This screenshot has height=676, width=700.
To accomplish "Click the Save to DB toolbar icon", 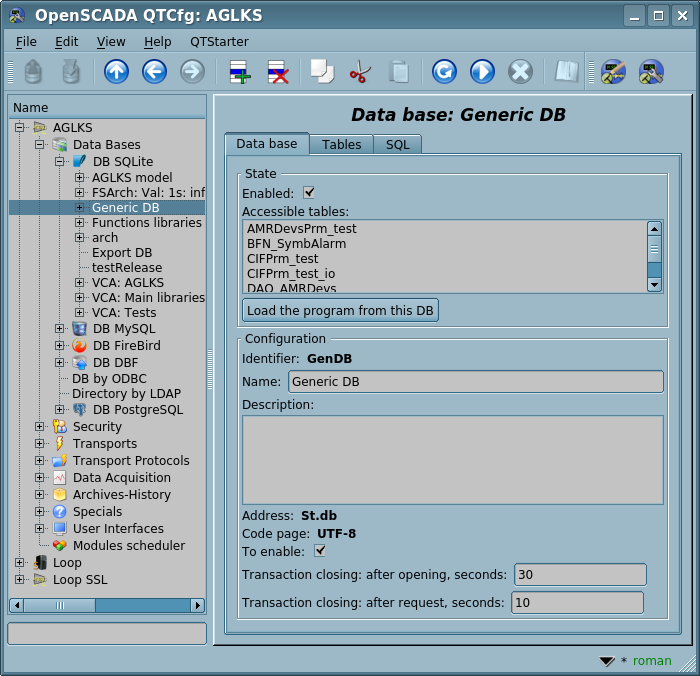I will click(x=71, y=71).
